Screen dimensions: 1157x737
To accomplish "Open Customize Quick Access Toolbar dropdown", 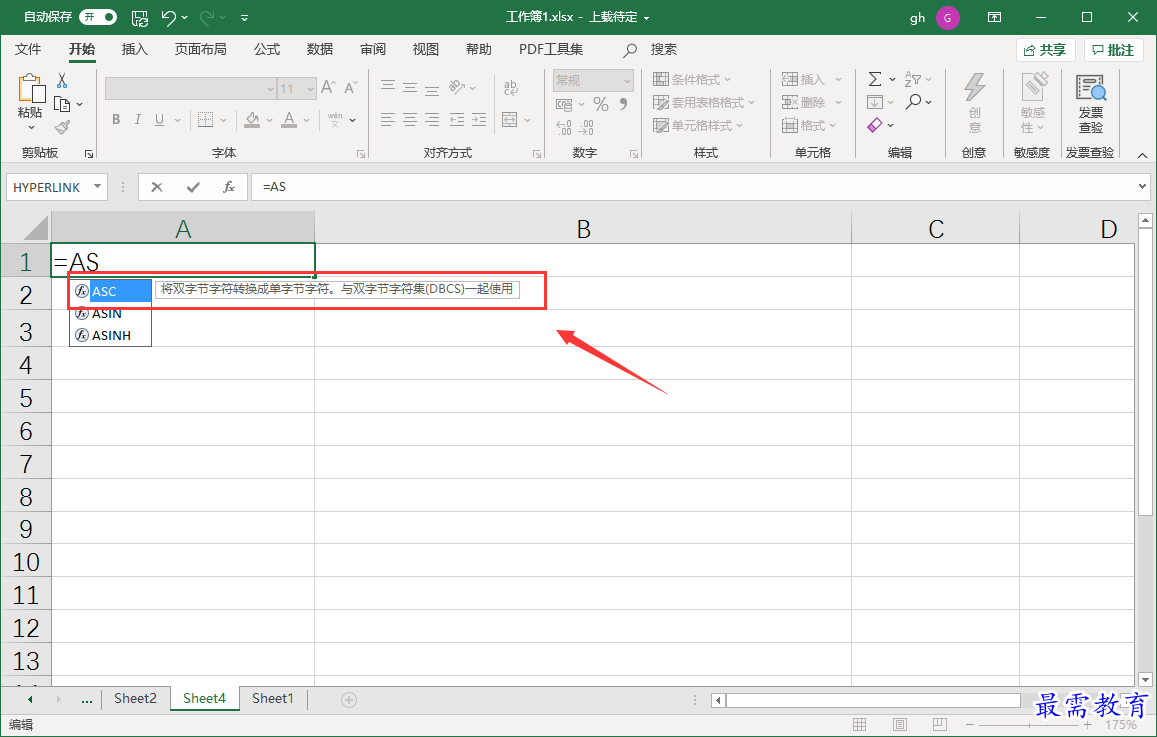I will [x=244, y=18].
